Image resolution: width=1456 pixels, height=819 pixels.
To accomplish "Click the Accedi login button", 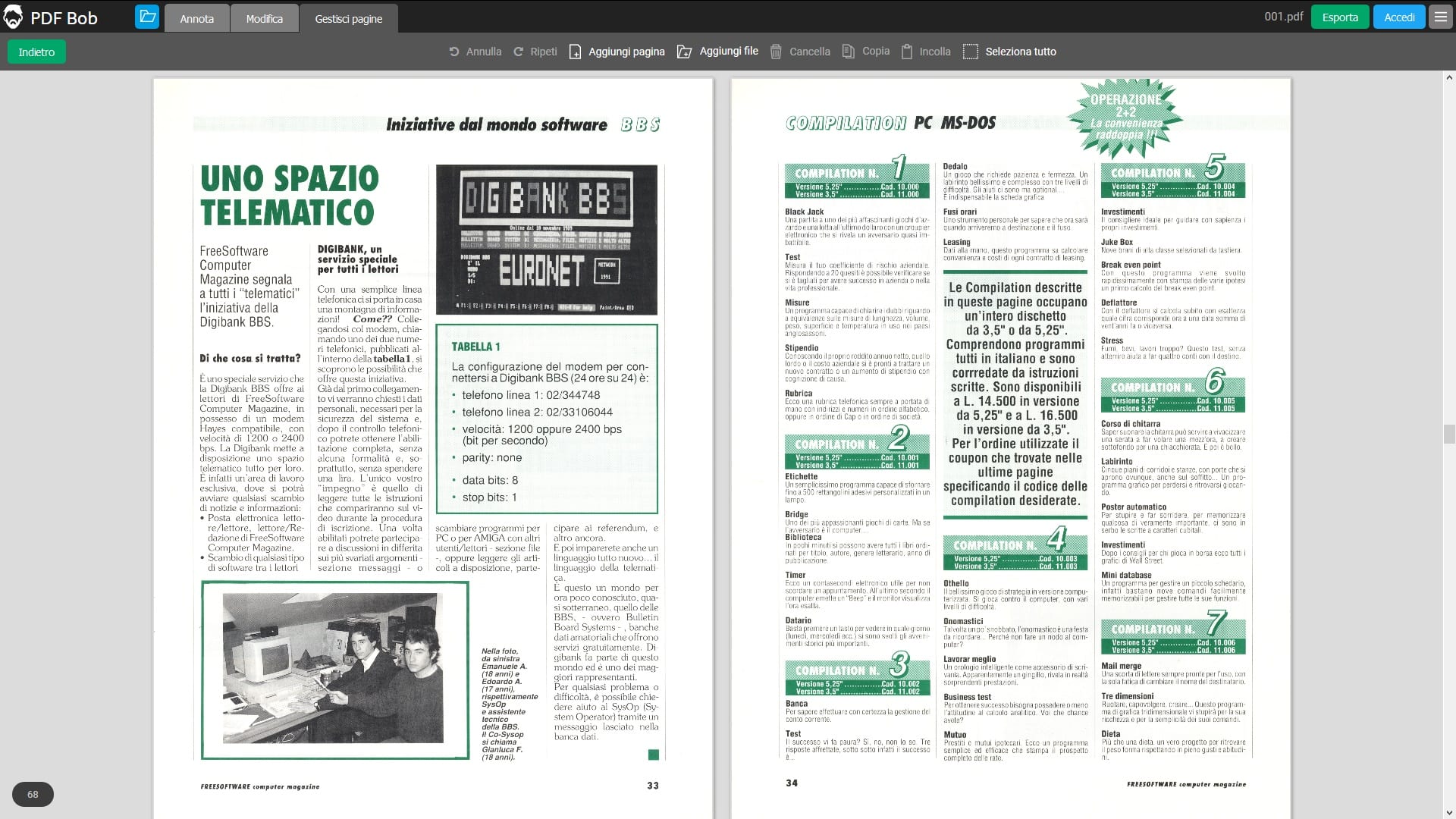I will (x=1399, y=17).
